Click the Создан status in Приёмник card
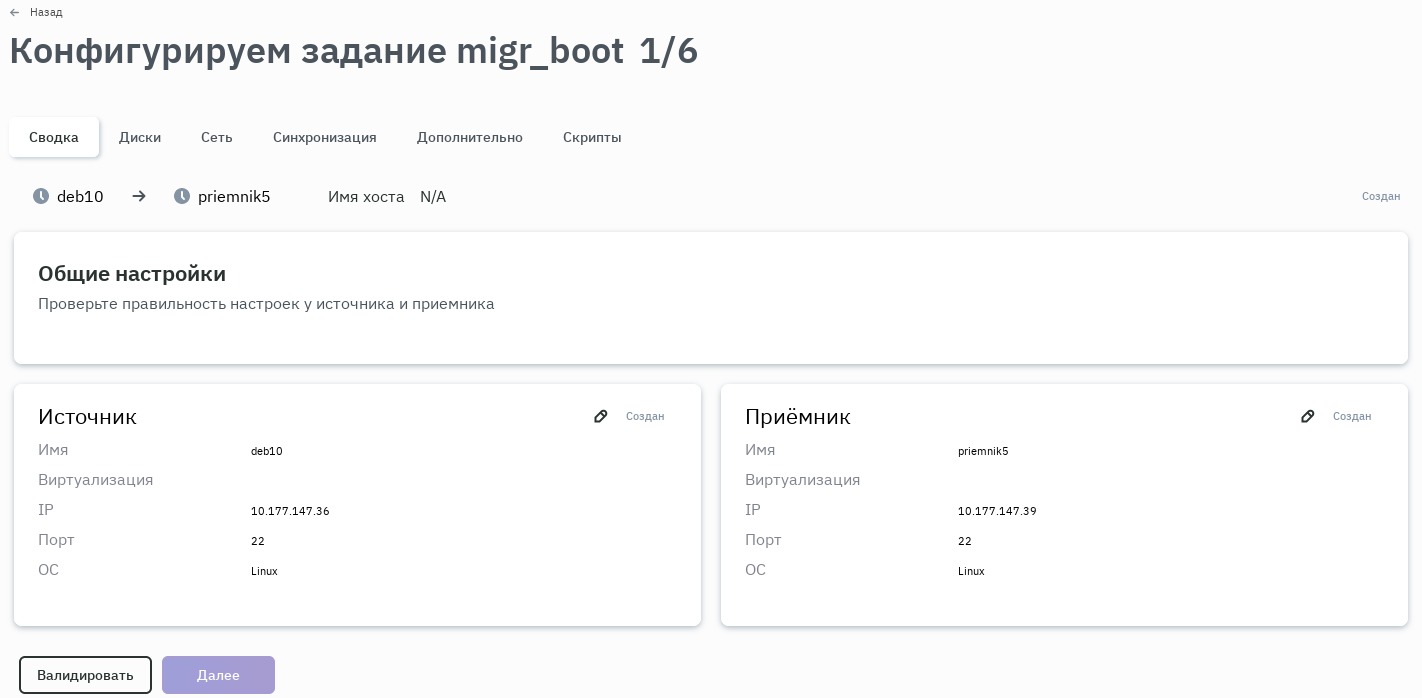The height and width of the screenshot is (698, 1422). 1352,416
